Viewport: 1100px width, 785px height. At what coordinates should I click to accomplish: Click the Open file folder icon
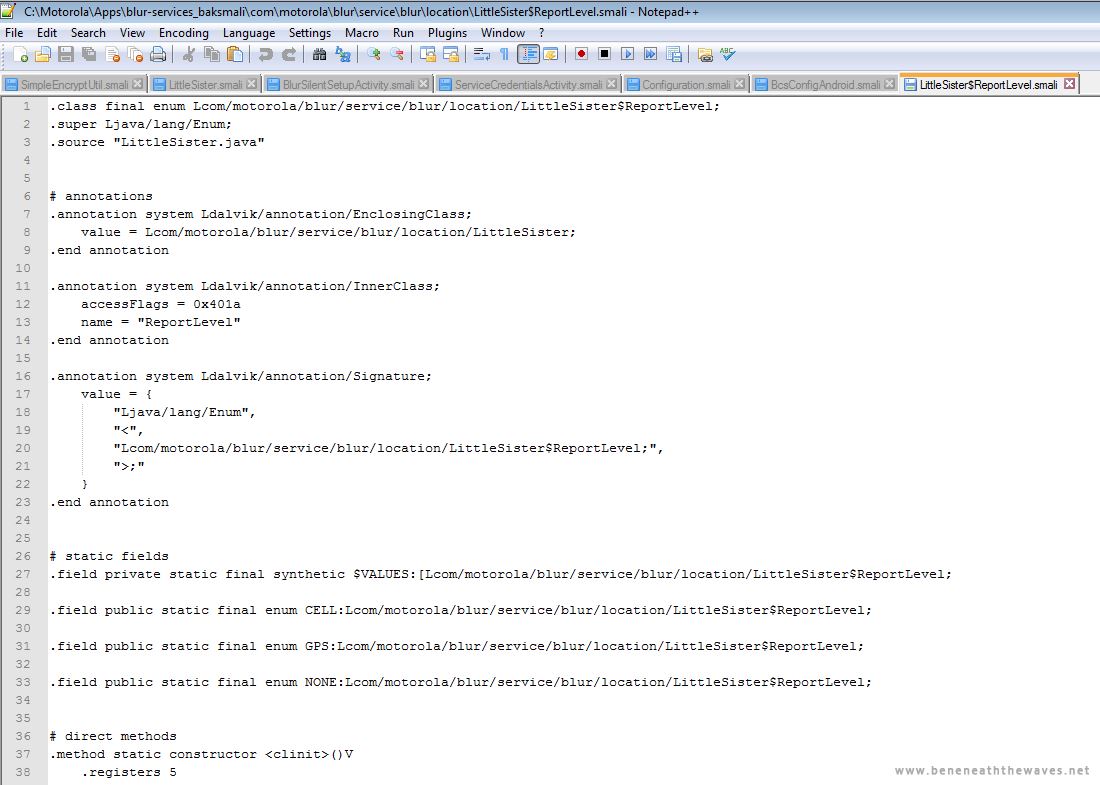point(43,55)
